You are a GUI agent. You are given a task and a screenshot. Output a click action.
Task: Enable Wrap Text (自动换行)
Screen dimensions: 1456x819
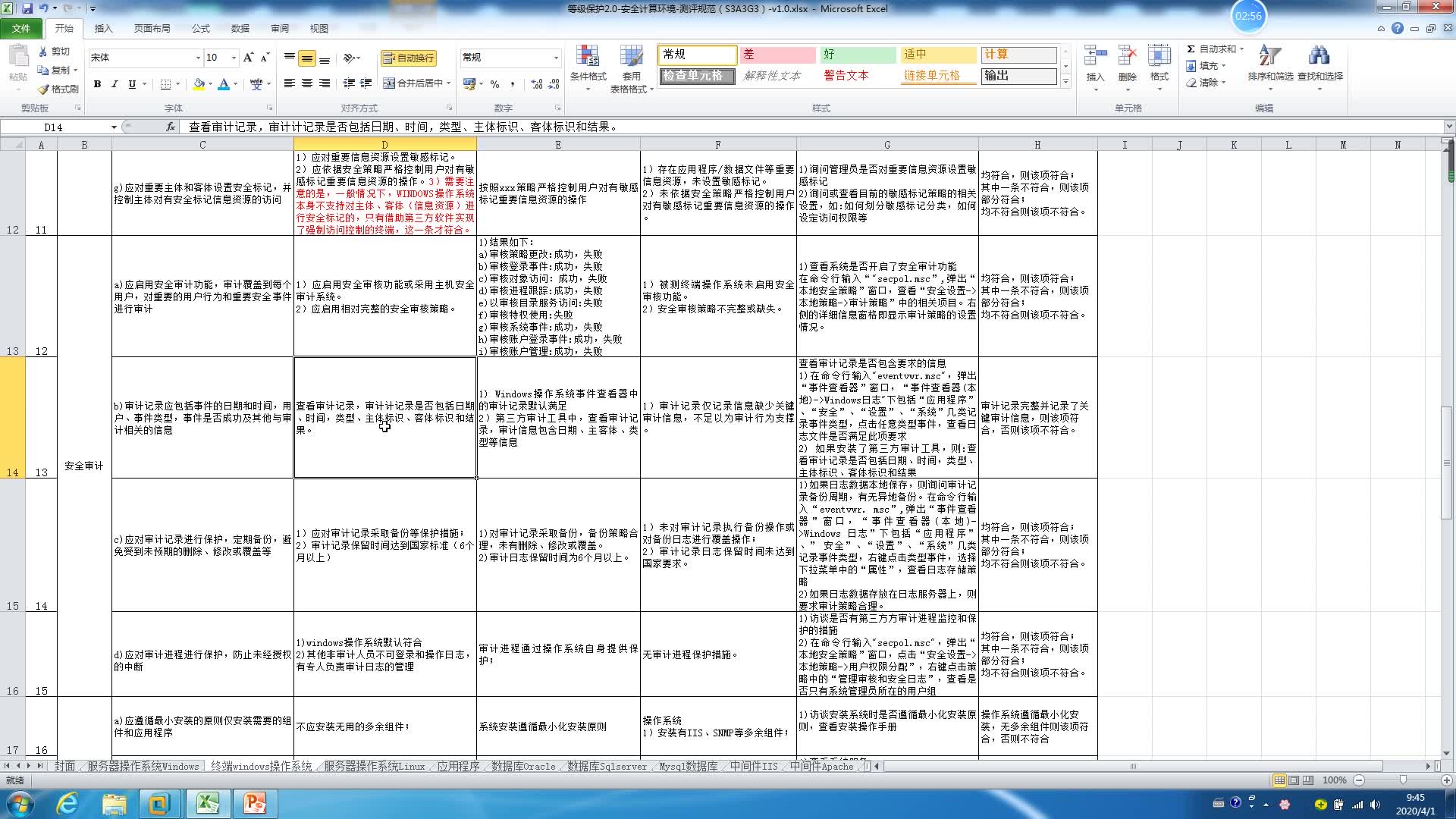(409, 58)
